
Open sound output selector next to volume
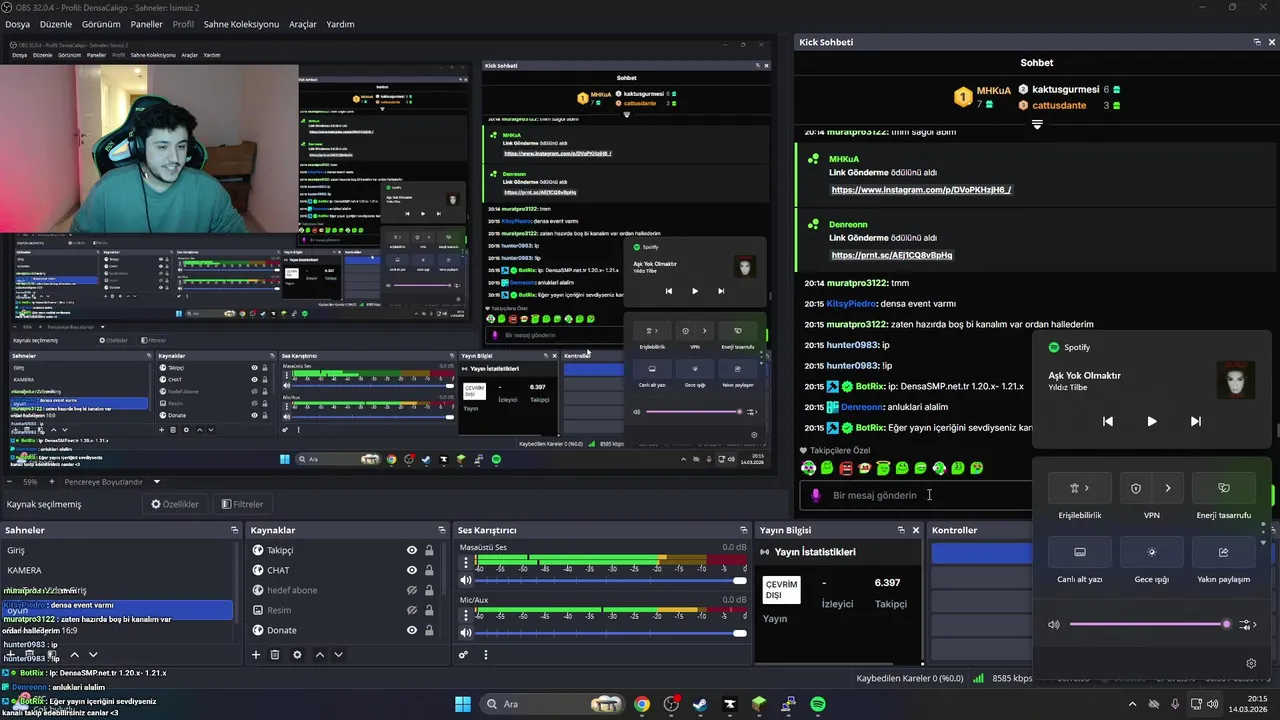click(1248, 624)
